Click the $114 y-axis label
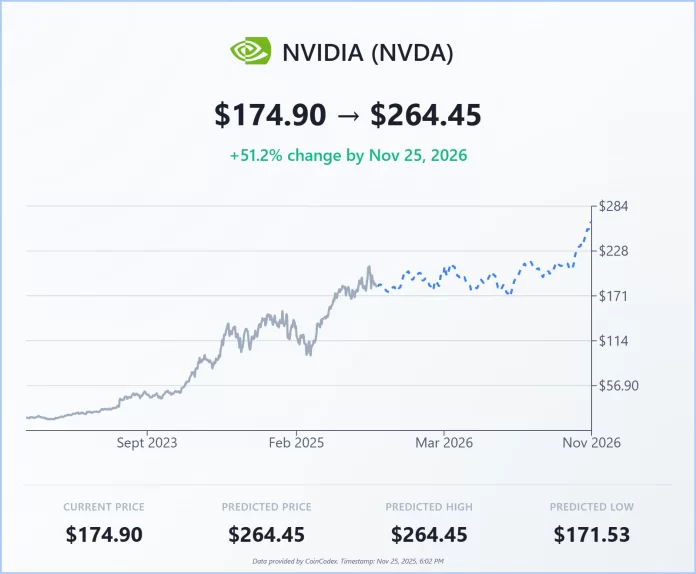The image size is (696, 574). click(612, 341)
